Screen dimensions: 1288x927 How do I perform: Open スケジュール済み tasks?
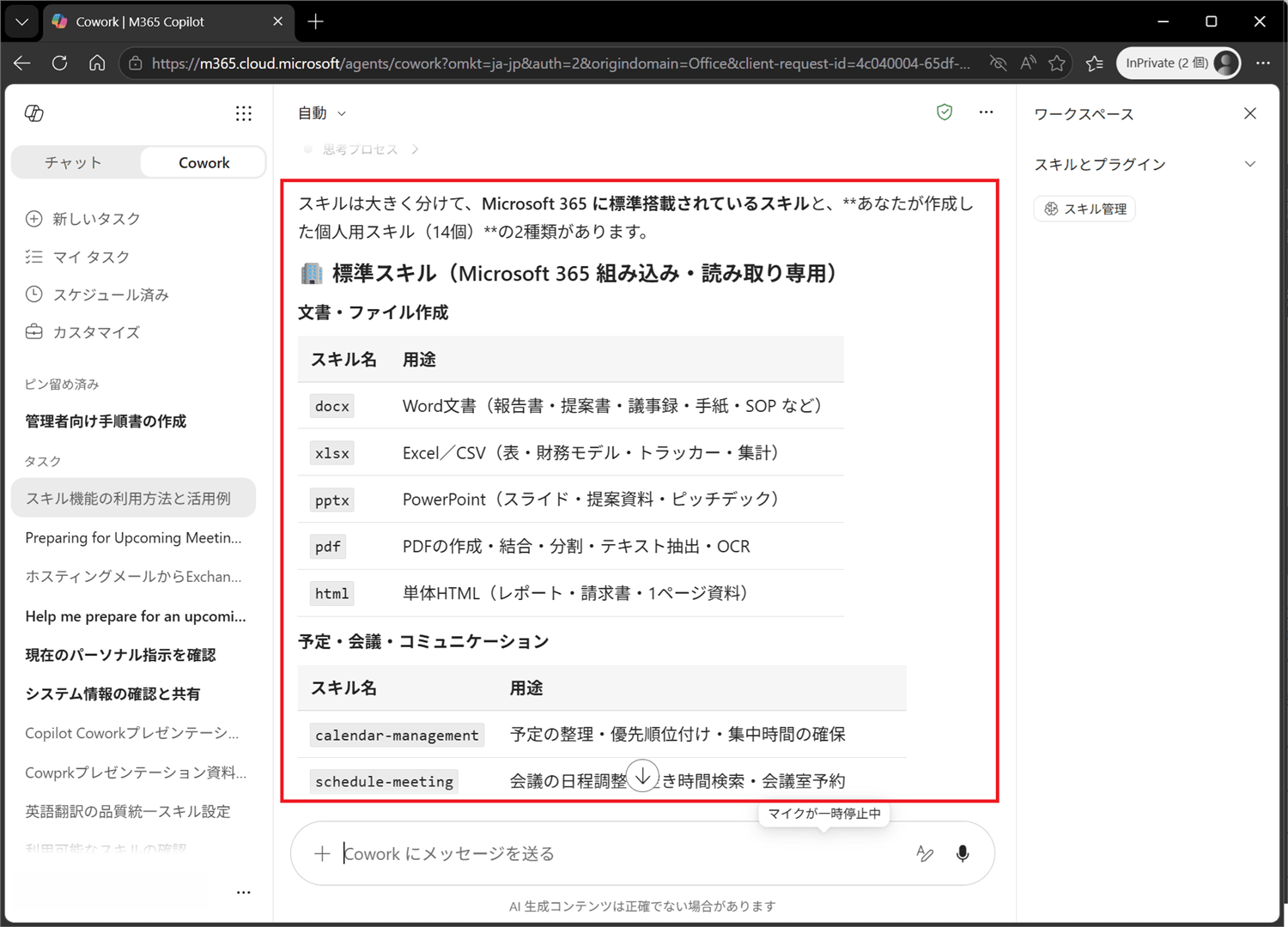pyautogui.click(x=97, y=294)
